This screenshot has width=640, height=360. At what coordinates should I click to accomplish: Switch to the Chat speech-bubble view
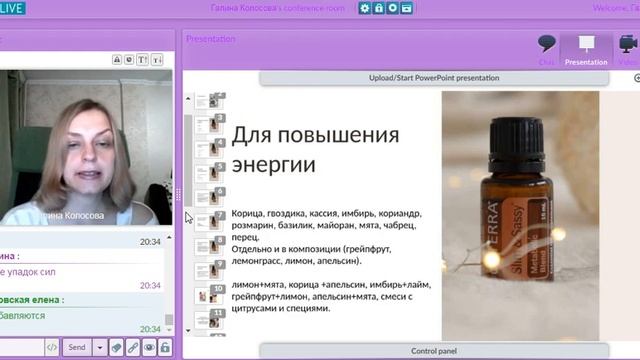pyautogui.click(x=547, y=50)
